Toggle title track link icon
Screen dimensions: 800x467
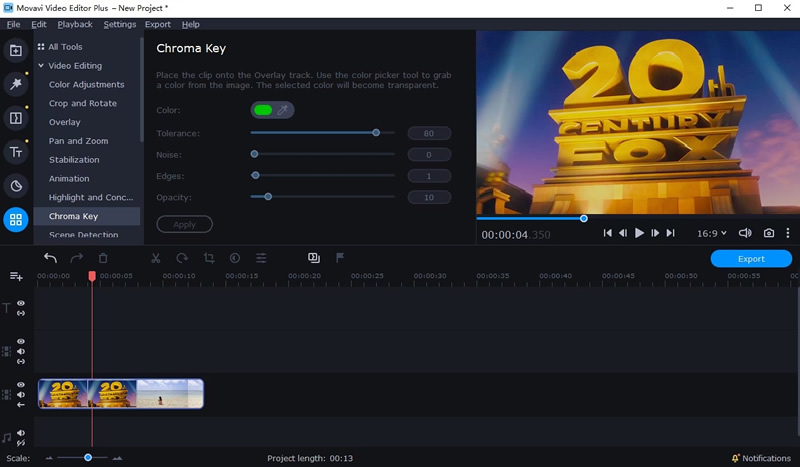(x=21, y=313)
